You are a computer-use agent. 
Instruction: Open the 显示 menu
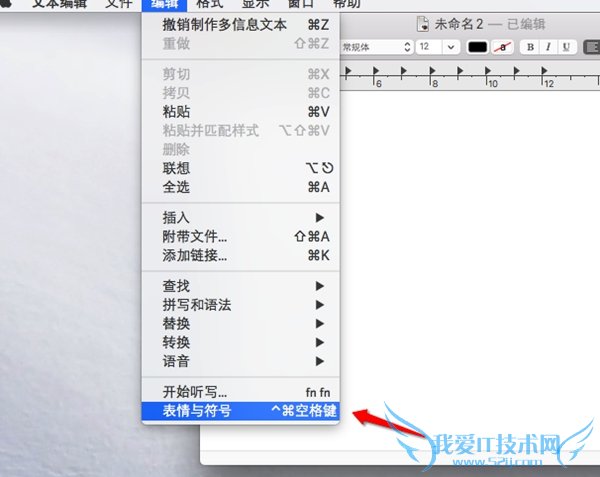click(x=256, y=4)
